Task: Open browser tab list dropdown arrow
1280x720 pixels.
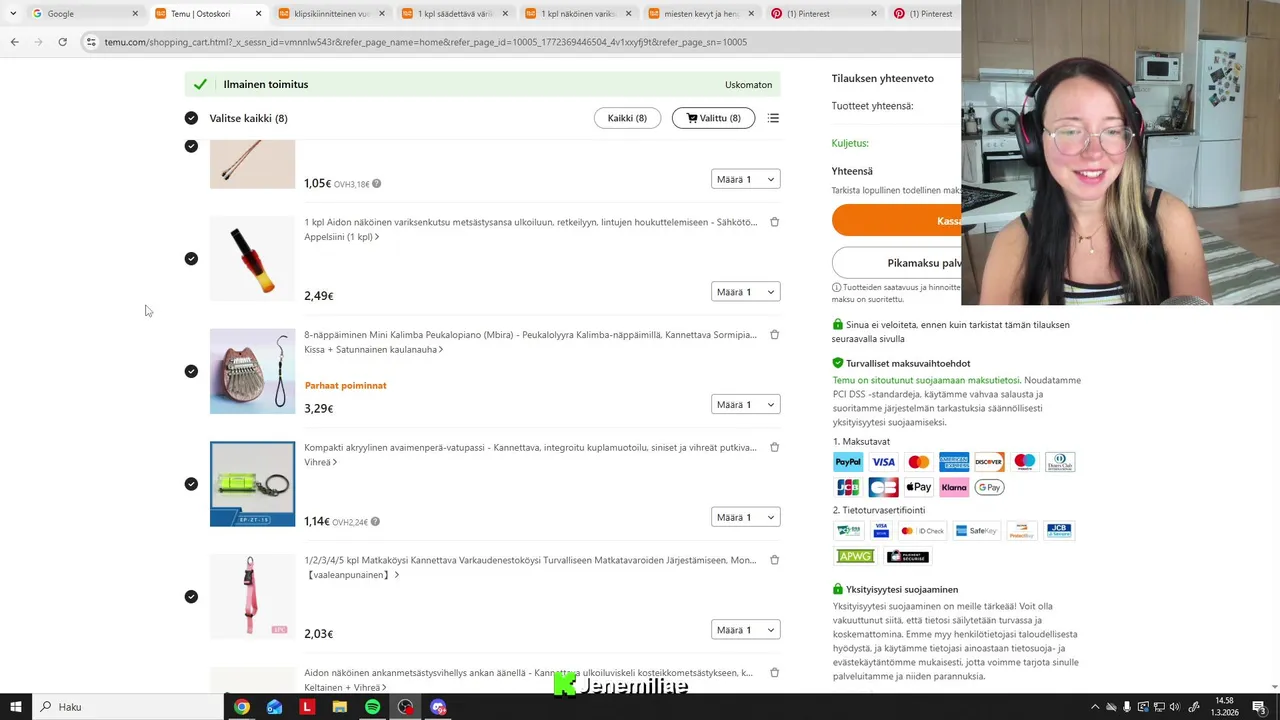Action: pyautogui.click(x=12, y=14)
